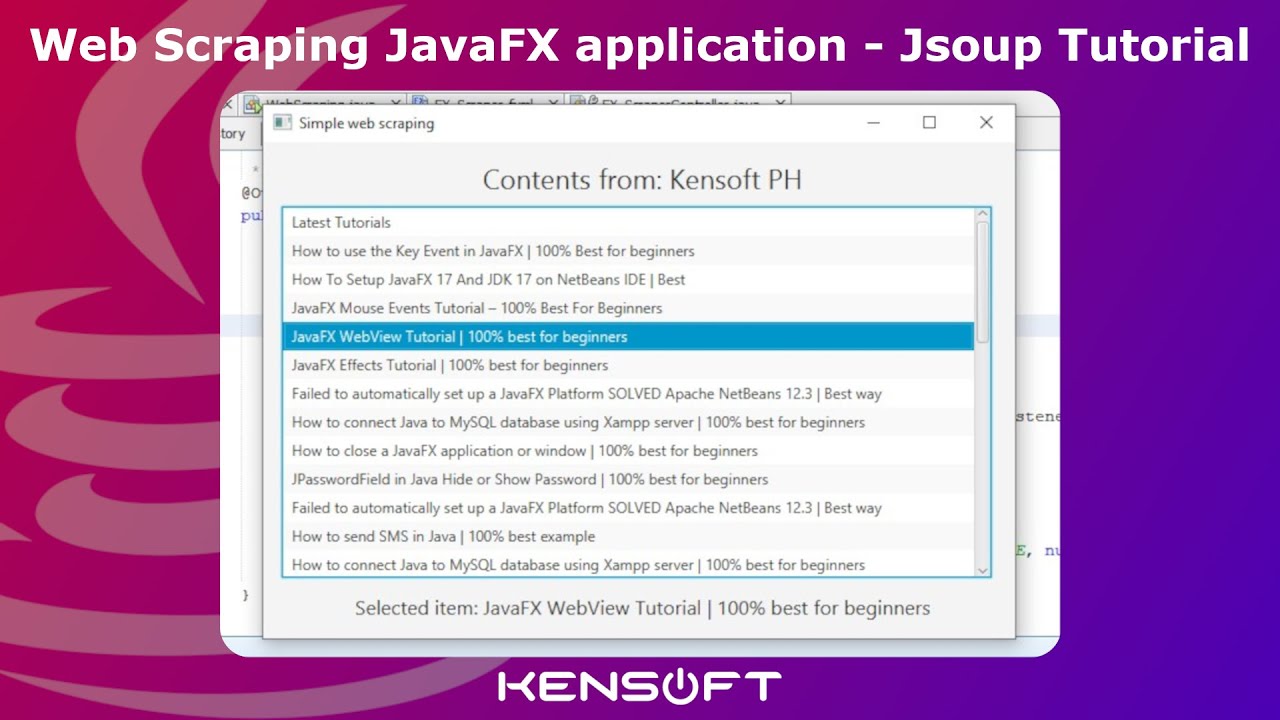Select "JPasswordField in Java Hide or Show Password" row
This screenshot has height=720, width=1280.
coord(628,479)
